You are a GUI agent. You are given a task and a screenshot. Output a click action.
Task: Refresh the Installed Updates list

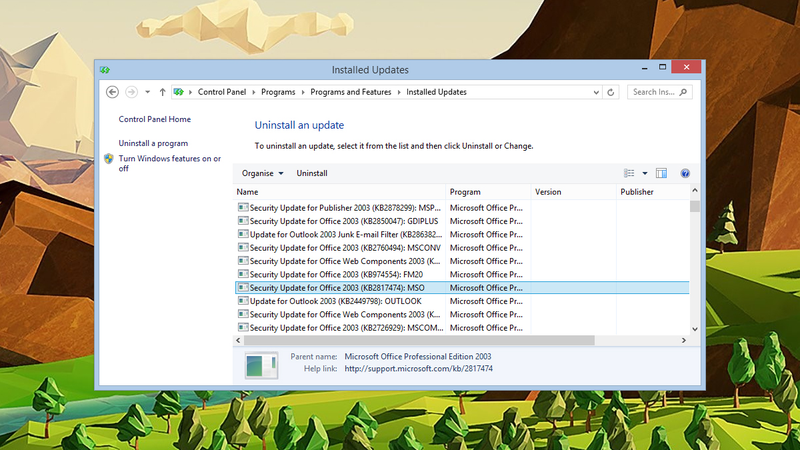click(611, 92)
